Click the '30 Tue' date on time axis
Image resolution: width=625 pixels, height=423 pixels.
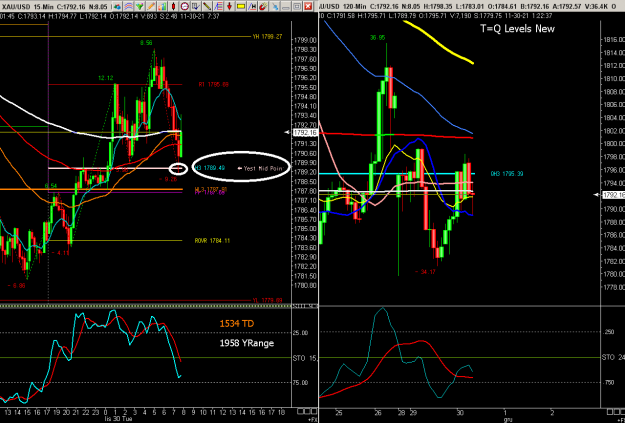[x=120, y=419]
